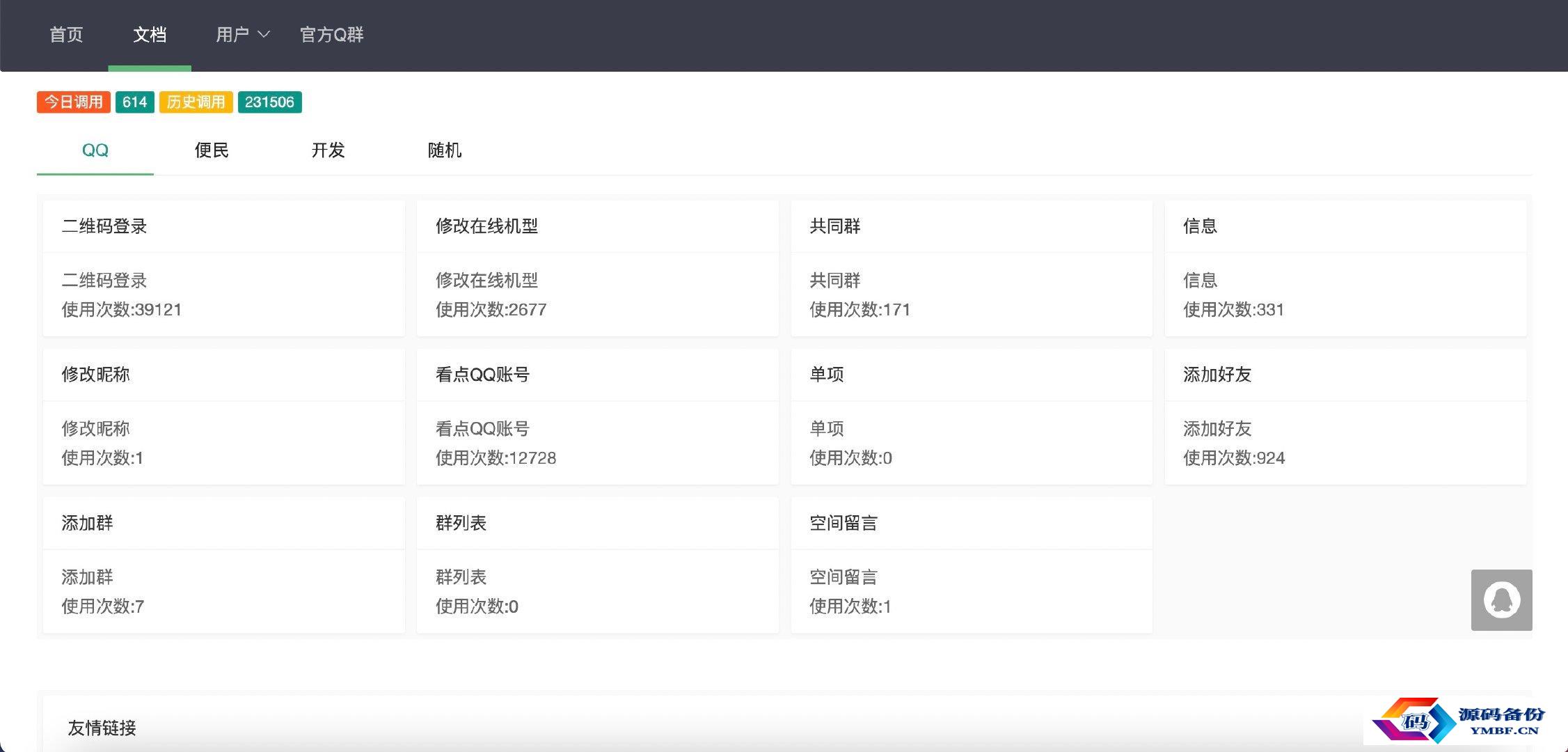Open the 二维码登录 card title
The width and height of the screenshot is (1568, 752).
tap(104, 226)
